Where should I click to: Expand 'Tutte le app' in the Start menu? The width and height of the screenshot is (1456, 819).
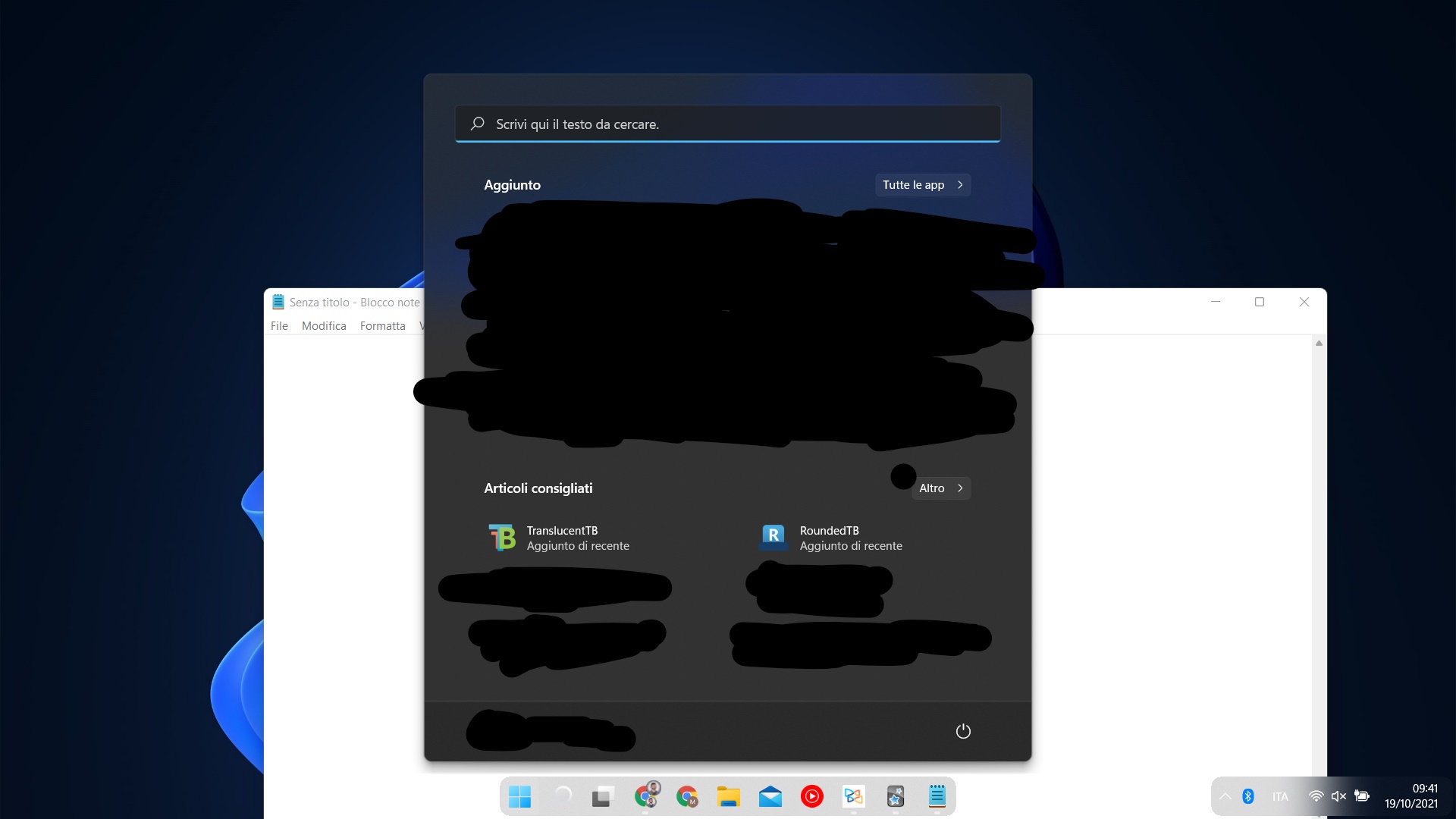tap(922, 184)
